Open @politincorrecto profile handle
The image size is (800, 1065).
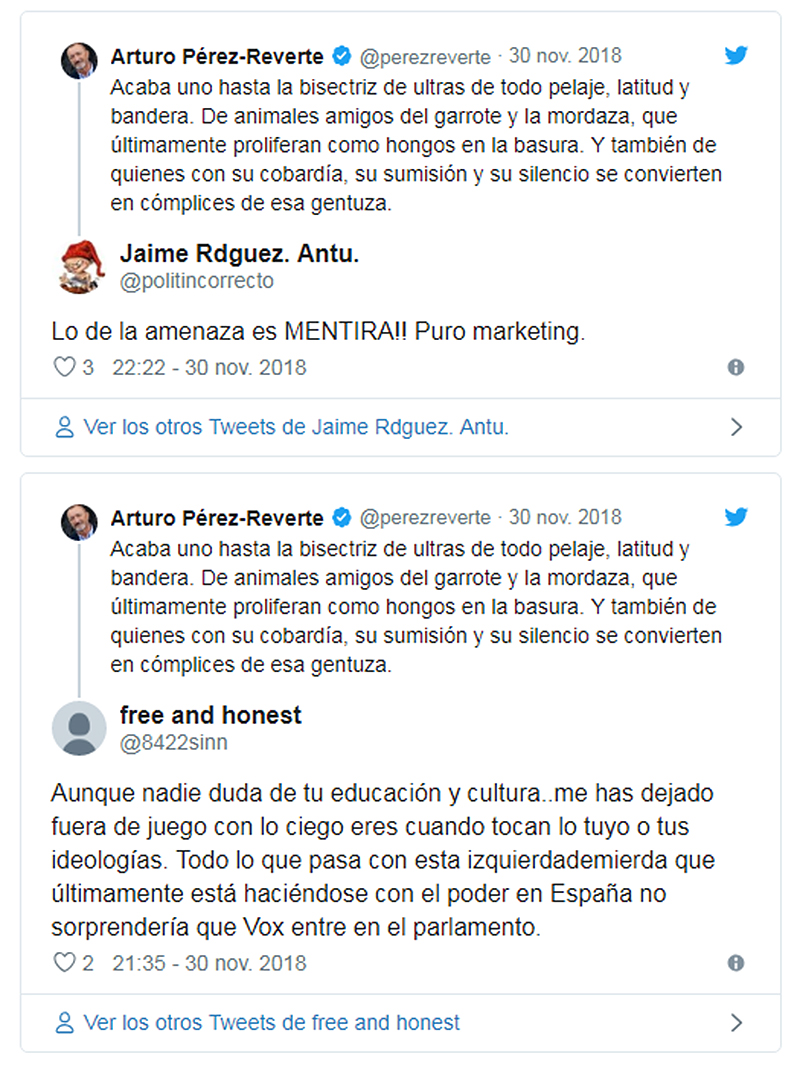tap(197, 281)
